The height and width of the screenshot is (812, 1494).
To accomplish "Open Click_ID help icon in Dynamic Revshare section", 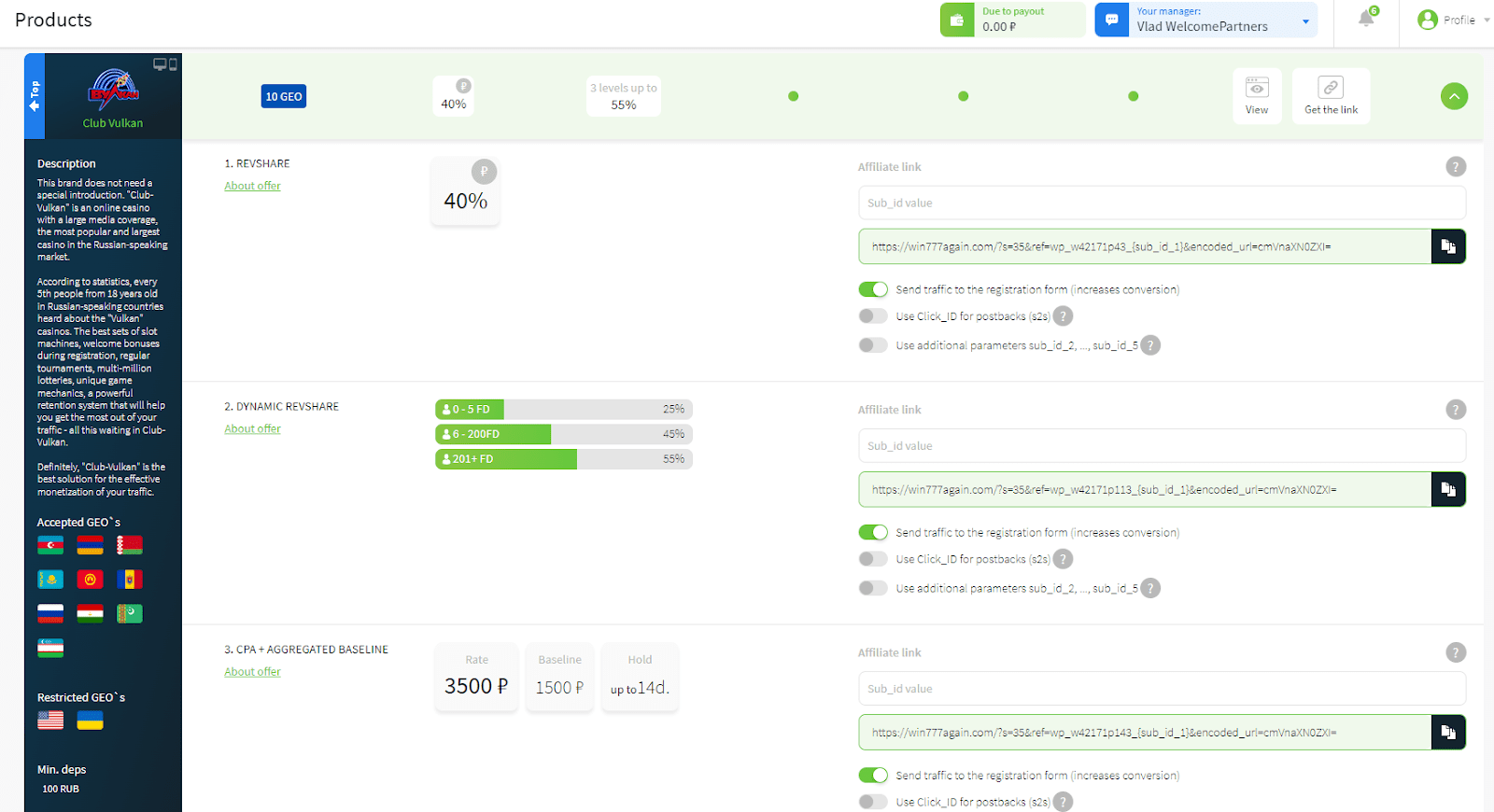I will click(1063, 559).
